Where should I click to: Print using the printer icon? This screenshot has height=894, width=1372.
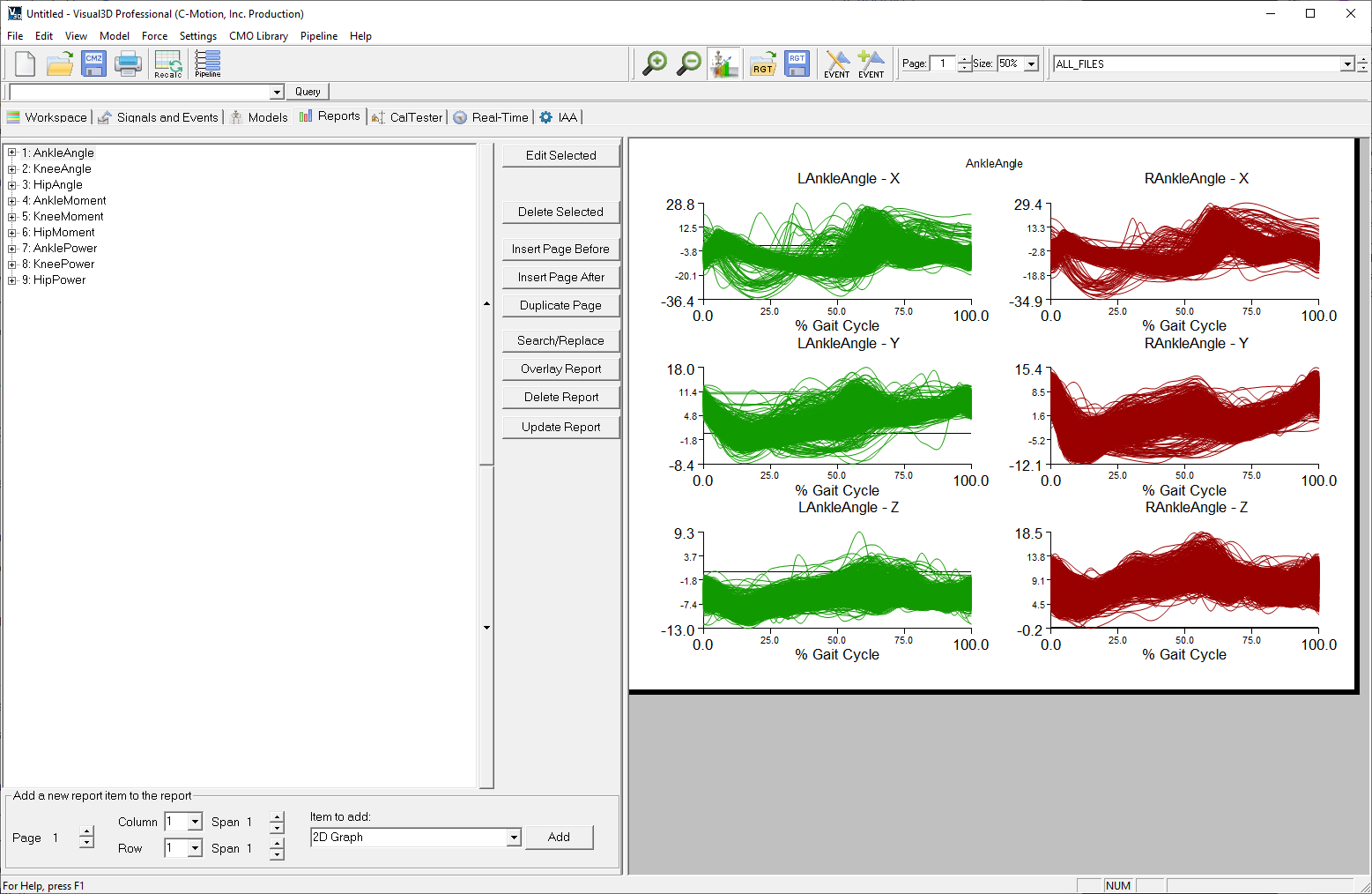pos(128,63)
